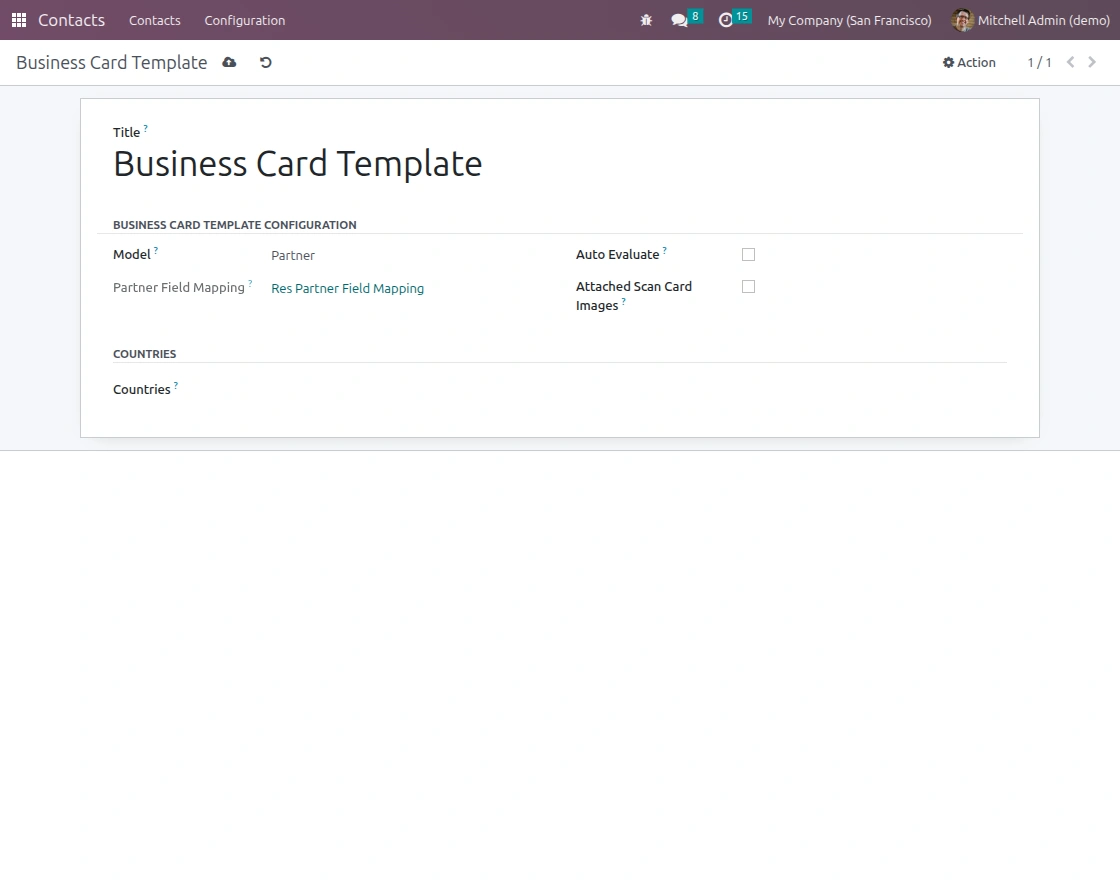Click the cloud save record icon

point(229,62)
